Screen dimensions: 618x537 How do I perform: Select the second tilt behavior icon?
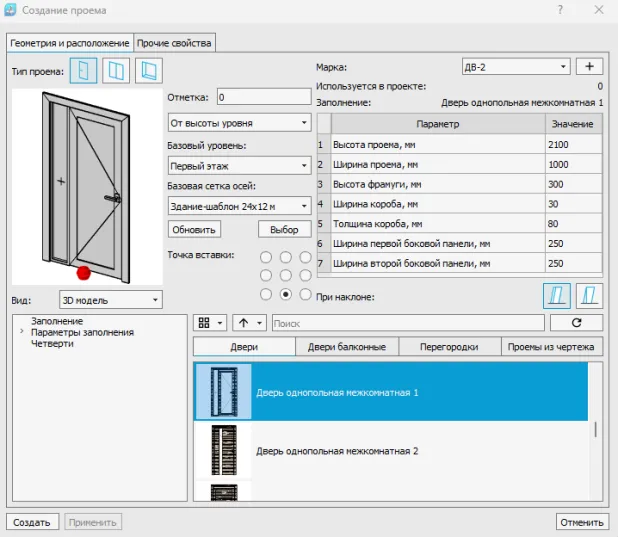click(590, 296)
